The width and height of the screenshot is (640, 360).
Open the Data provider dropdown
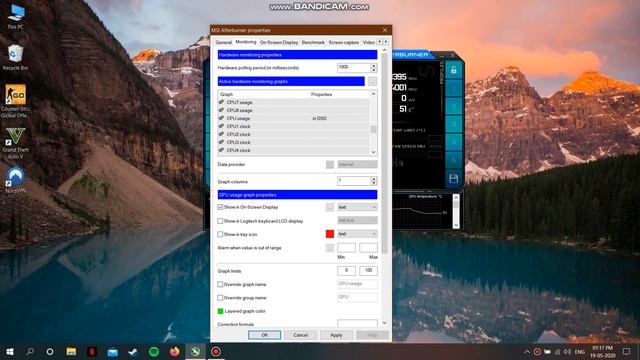[357, 164]
